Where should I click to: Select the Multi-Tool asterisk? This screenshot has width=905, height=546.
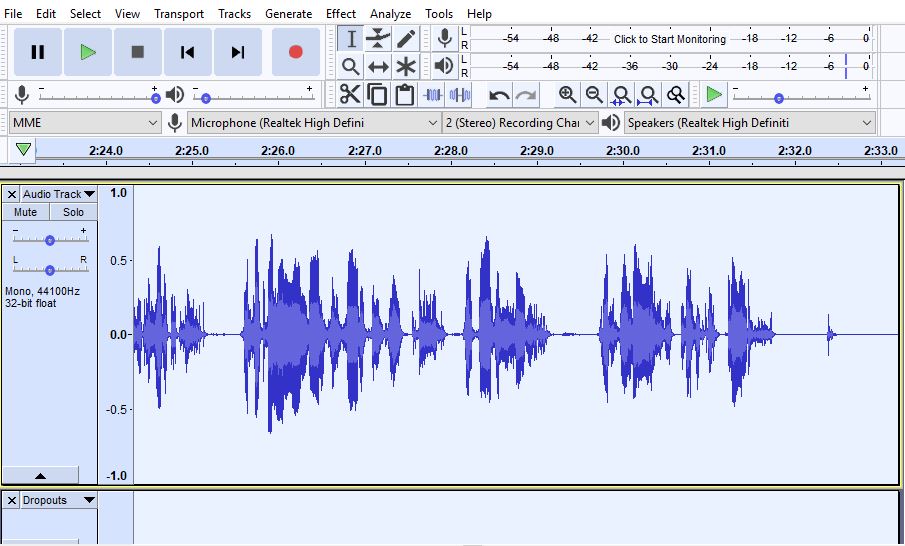pyautogui.click(x=406, y=66)
